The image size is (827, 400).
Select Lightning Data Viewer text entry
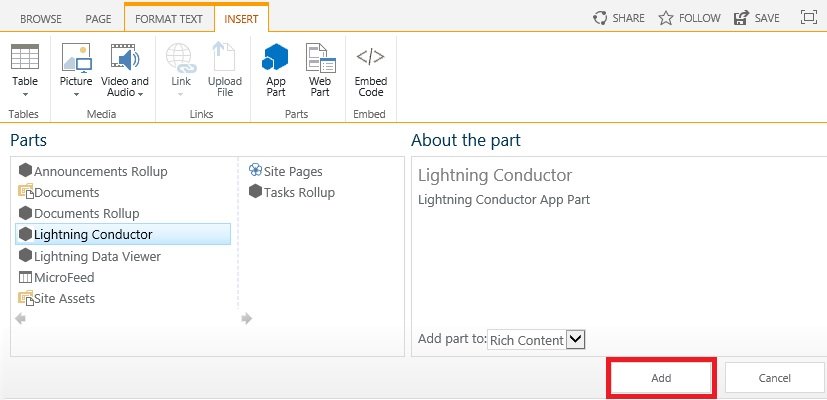[98, 256]
